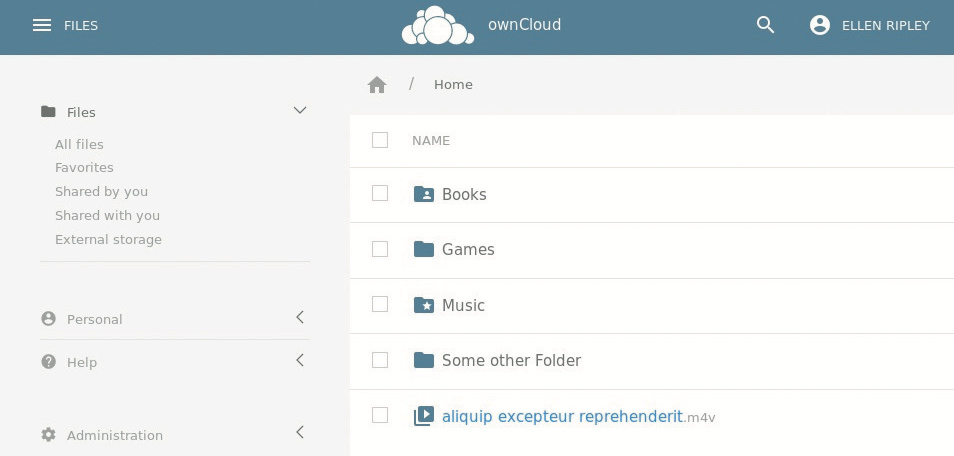Image resolution: width=954 pixels, height=456 pixels.
Task: Expand the Personal section chevron
Action: 299,318
